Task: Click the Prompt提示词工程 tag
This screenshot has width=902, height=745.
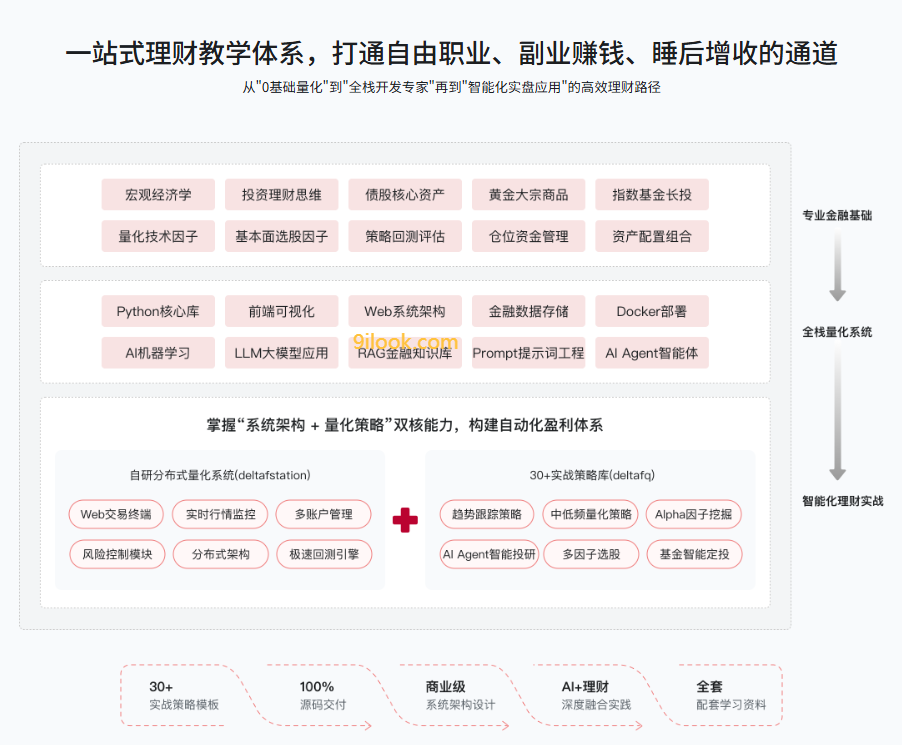Action: (528, 353)
